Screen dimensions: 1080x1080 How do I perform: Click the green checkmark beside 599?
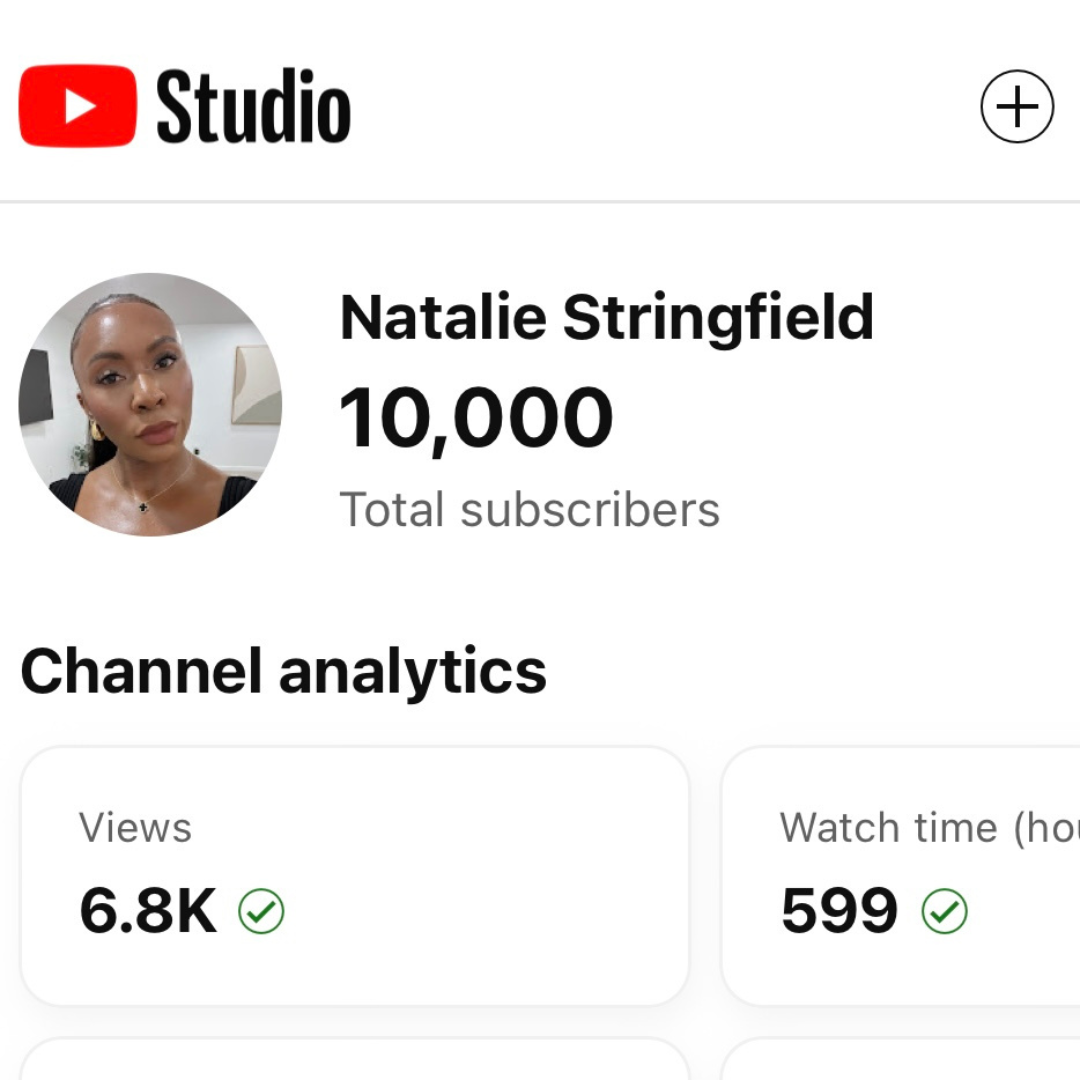(944, 912)
